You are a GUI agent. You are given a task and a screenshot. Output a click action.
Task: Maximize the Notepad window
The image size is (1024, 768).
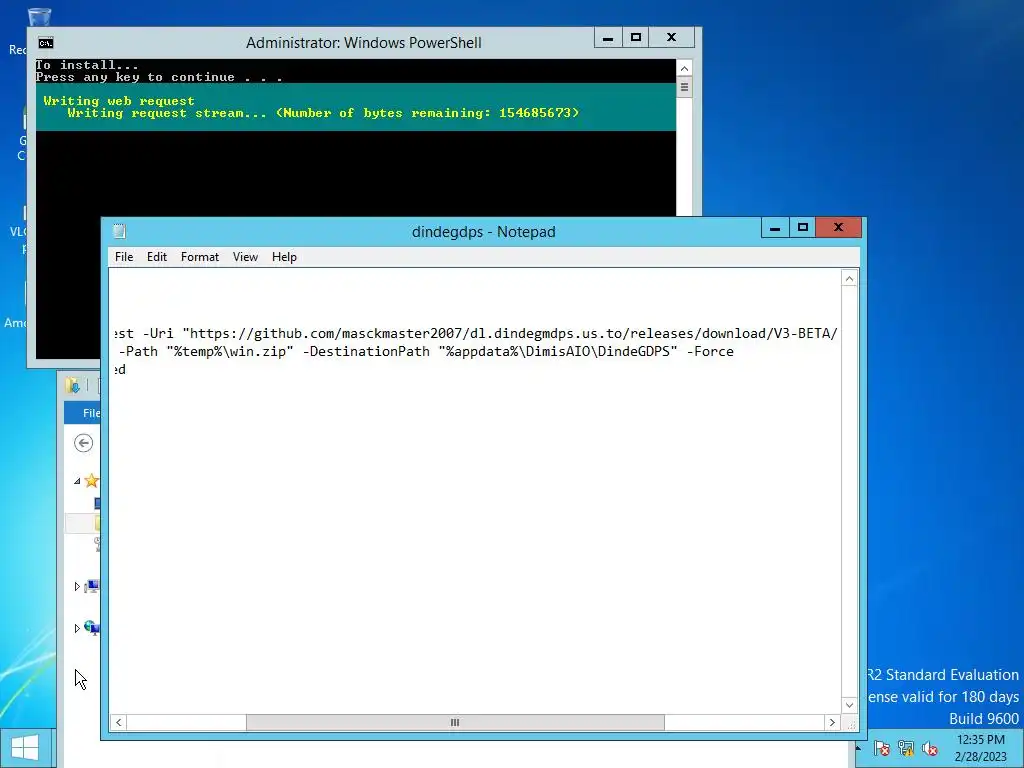(x=803, y=227)
